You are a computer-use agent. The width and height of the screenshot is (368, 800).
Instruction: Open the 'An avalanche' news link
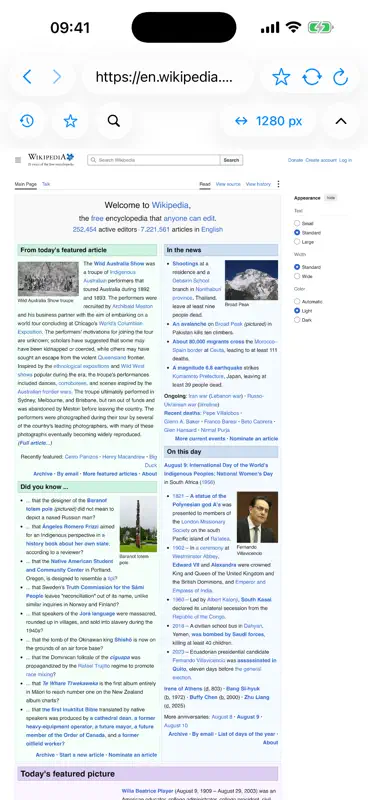click(x=189, y=324)
